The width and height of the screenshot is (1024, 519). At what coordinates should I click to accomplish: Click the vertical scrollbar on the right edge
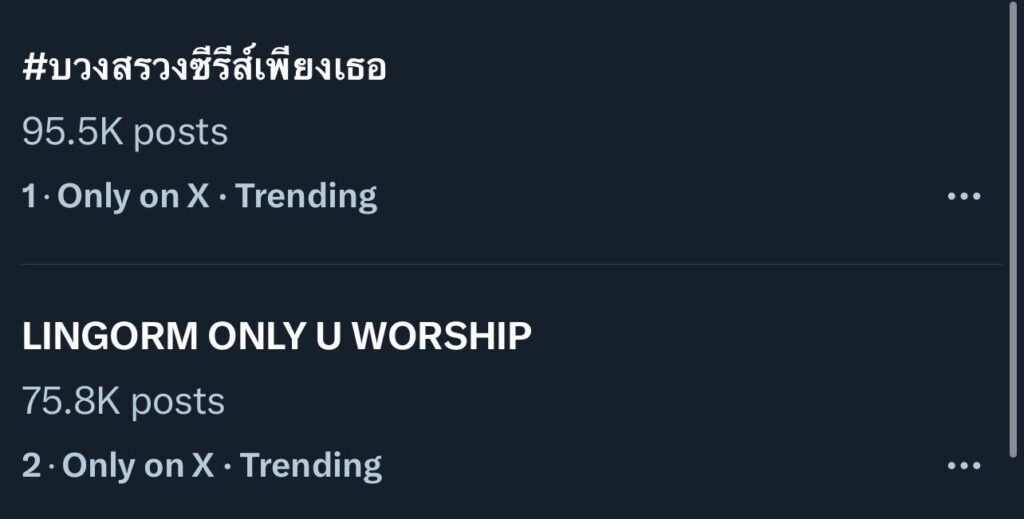[x=1015, y=230]
